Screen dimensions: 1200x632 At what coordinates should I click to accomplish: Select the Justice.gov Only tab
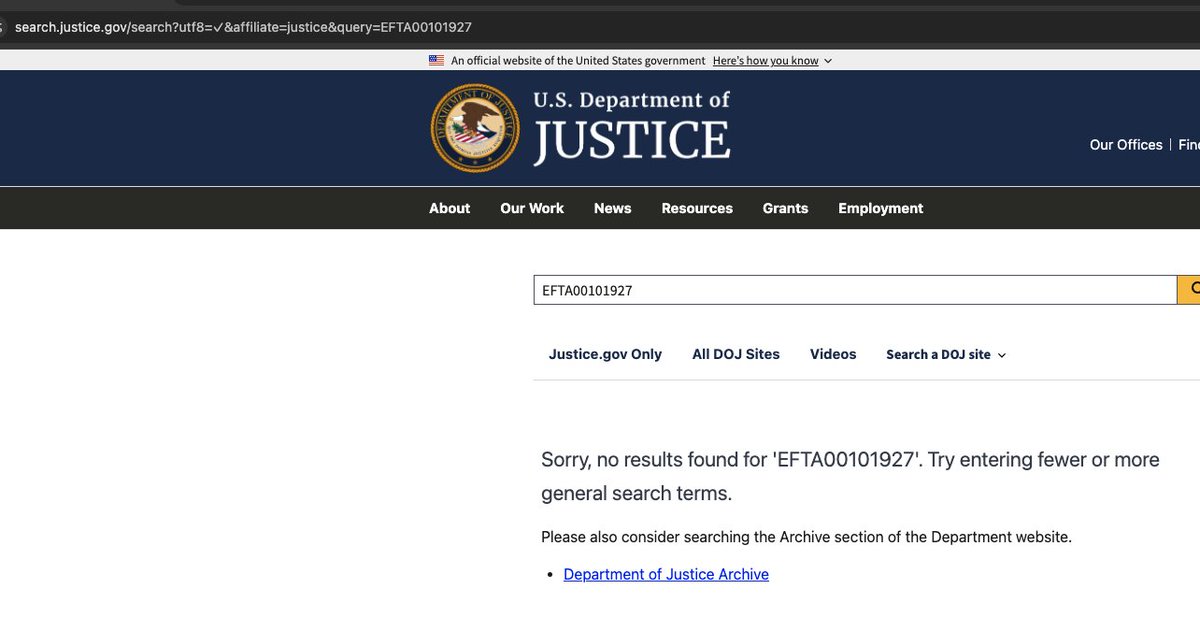click(605, 354)
